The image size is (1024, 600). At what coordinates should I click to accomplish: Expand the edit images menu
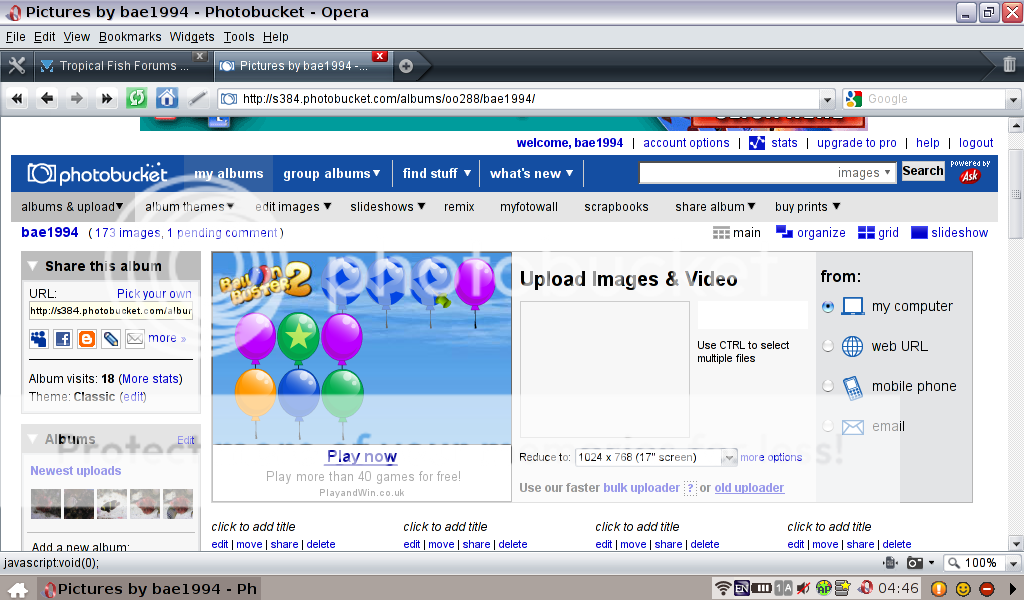tap(293, 207)
